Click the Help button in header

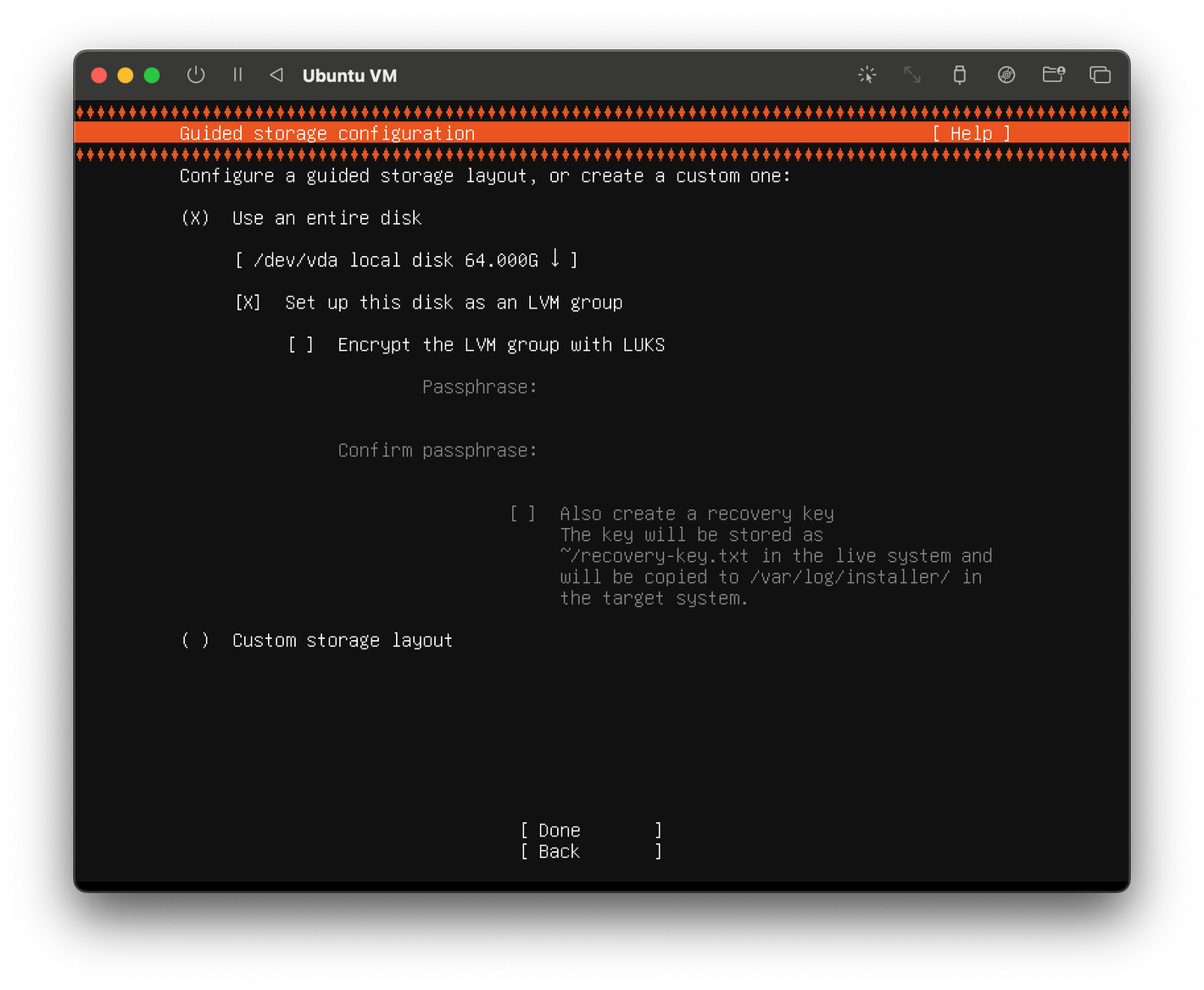(971, 133)
